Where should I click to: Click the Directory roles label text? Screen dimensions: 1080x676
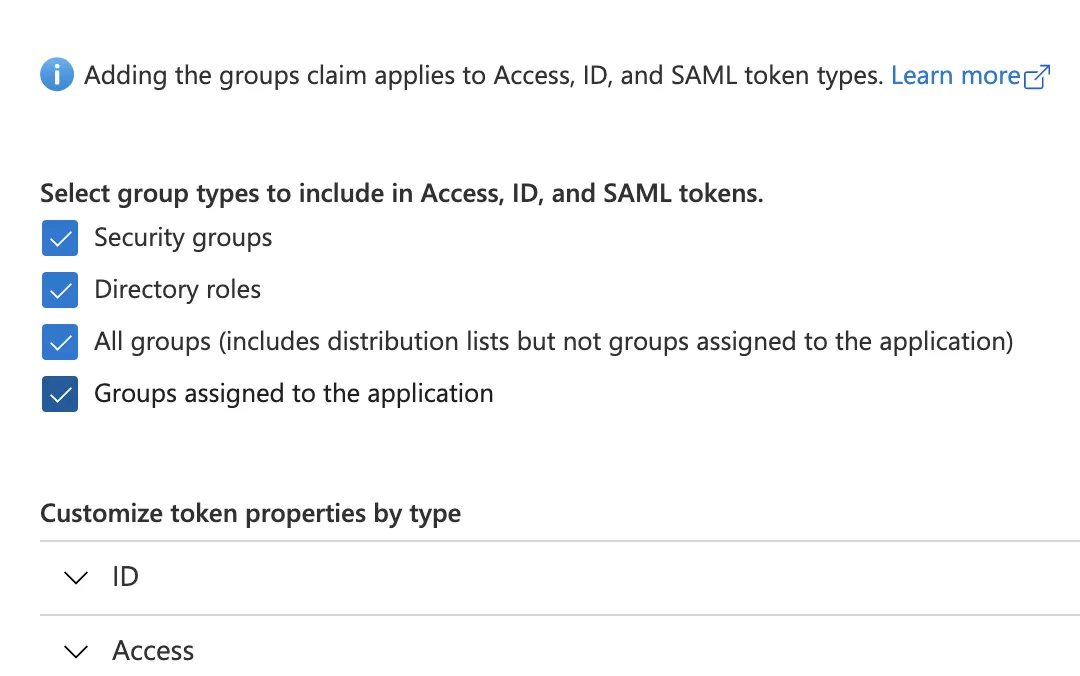[177, 290]
